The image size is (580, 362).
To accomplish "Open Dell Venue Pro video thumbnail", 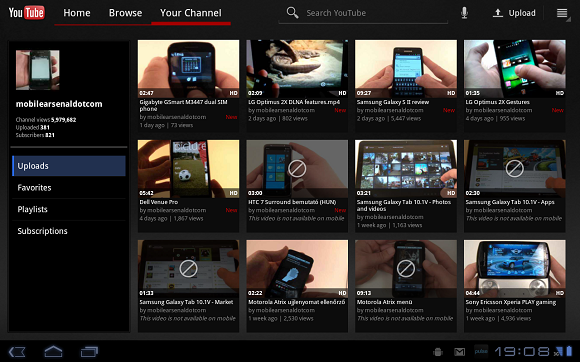I will 188,169.
